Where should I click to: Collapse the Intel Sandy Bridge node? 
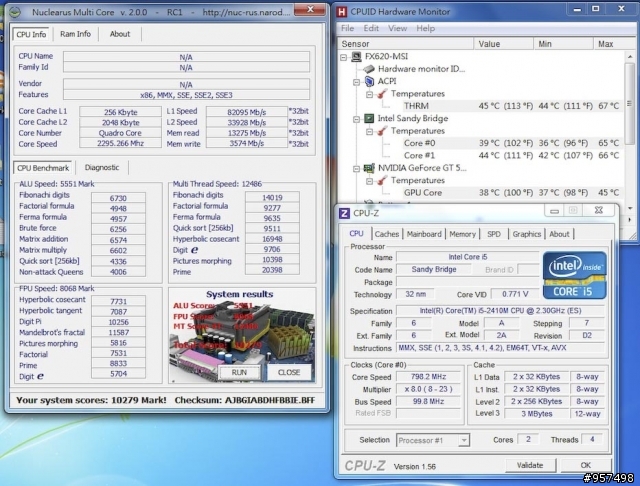[x=356, y=119]
